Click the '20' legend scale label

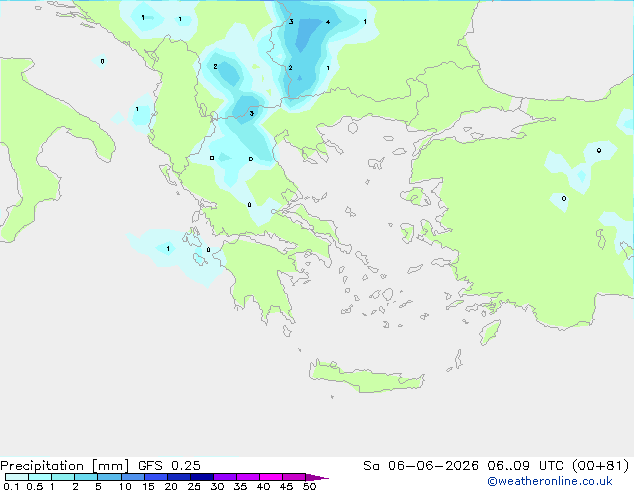pos(171,486)
